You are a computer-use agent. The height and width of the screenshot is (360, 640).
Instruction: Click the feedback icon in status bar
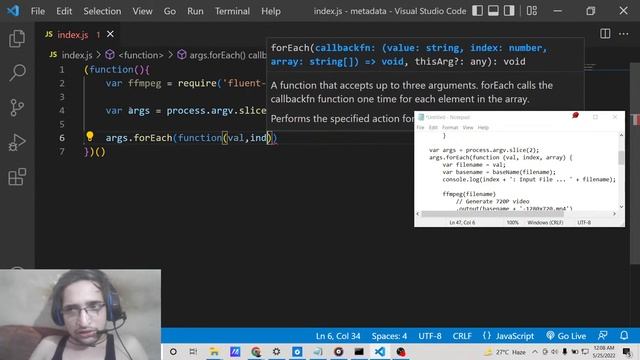coord(602,336)
